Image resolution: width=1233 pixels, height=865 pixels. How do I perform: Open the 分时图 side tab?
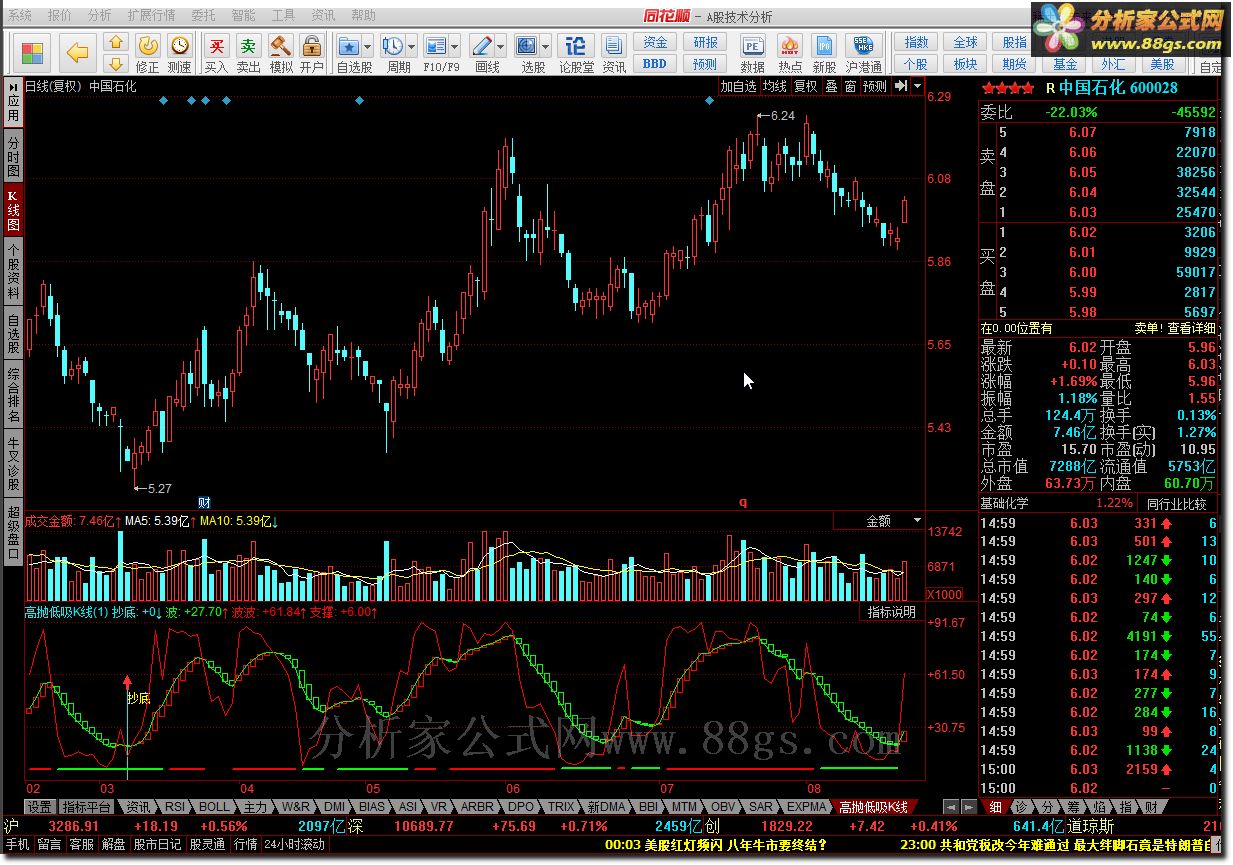point(13,157)
